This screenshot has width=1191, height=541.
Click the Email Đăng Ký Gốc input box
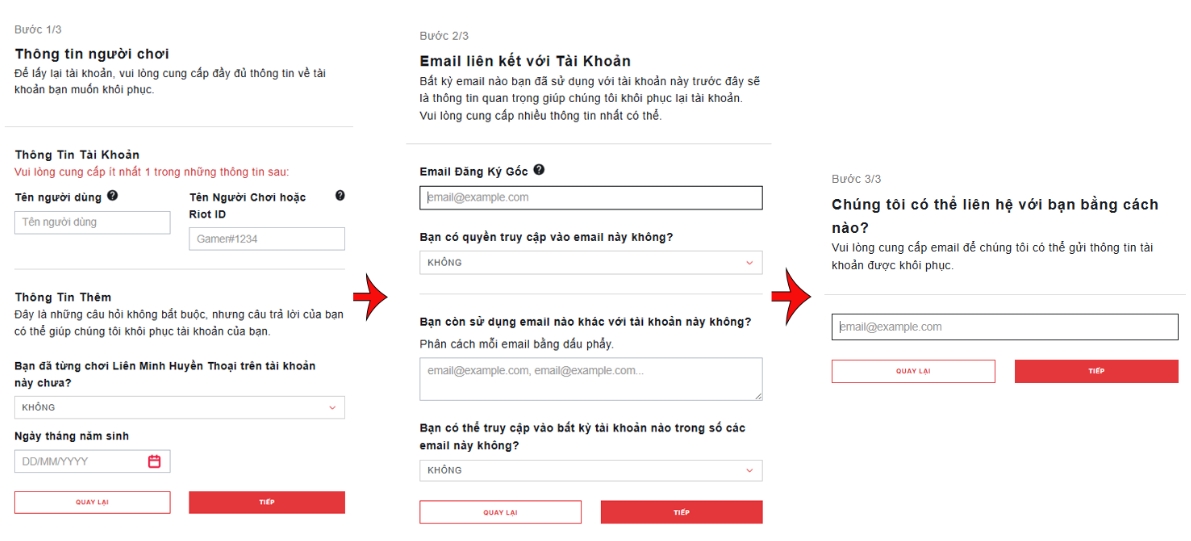(x=590, y=198)
